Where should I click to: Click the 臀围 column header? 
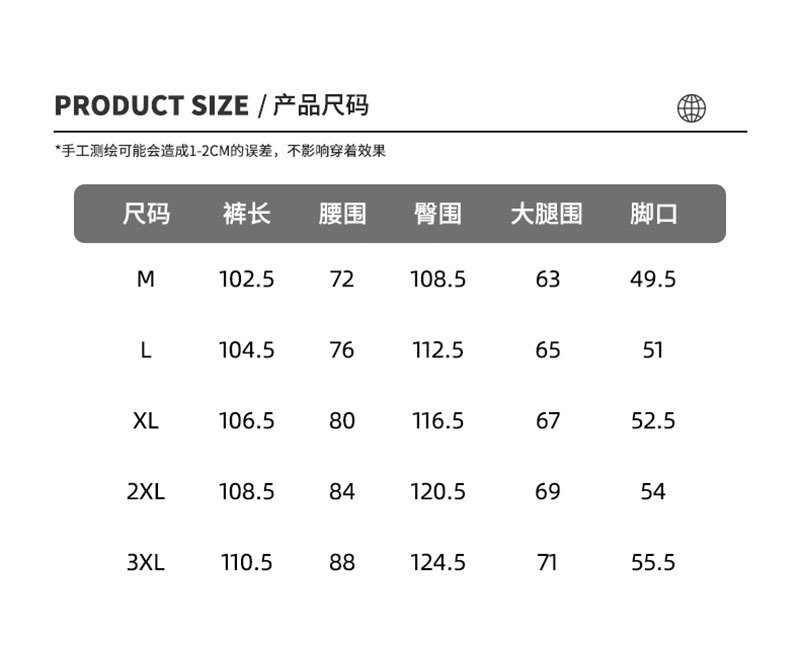[438, 213]
